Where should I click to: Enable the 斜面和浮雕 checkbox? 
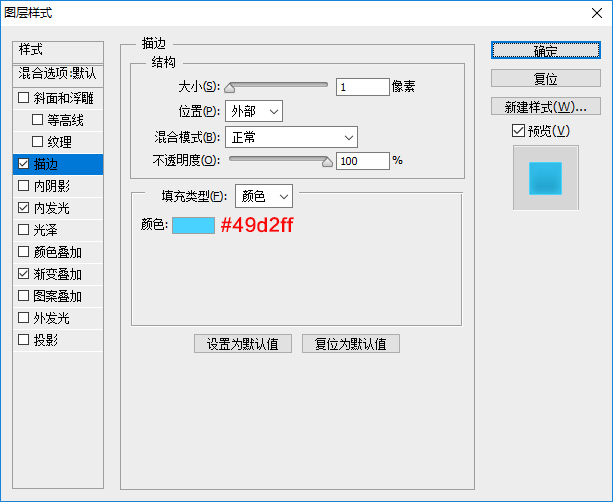pos(24,98)
